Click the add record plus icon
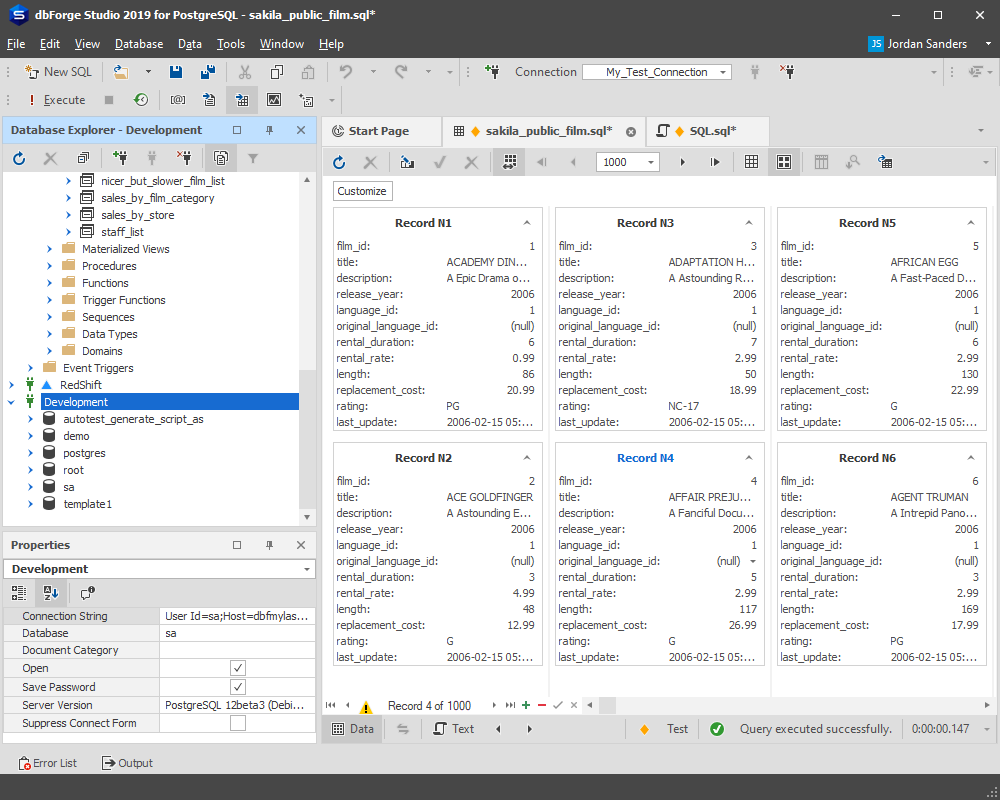Screen dimensions: 1000x800 pos(526,705)
